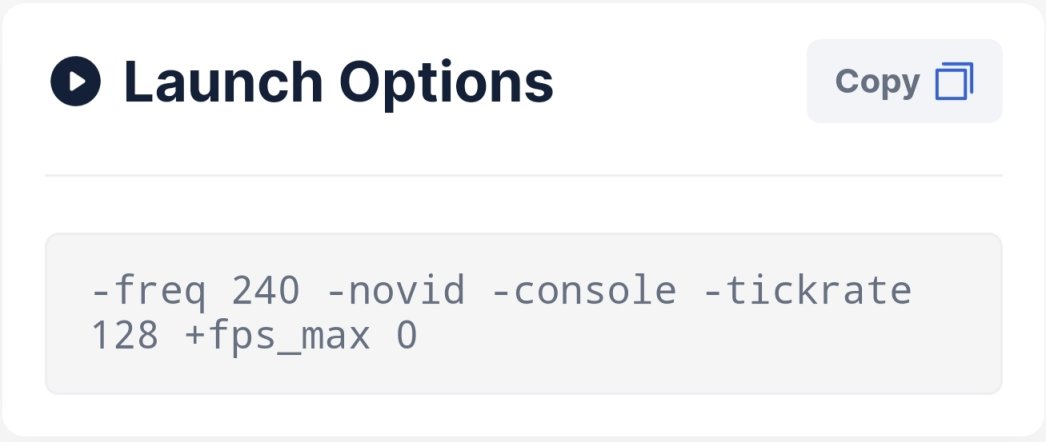Click the word Launch in the heading
This screenshot has width=1046, height=442.
[x=223, y=81]
